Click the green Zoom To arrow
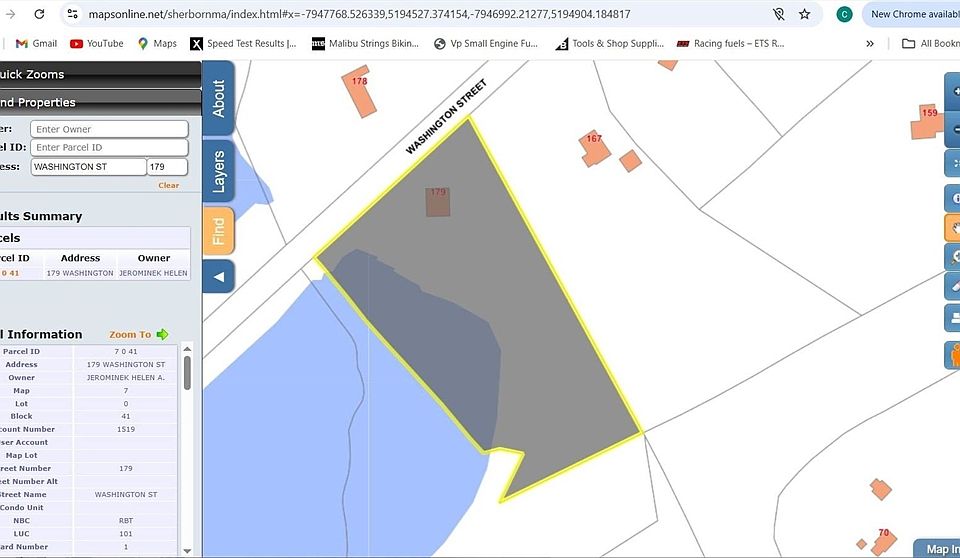960x558 pixels. point(162,335)
